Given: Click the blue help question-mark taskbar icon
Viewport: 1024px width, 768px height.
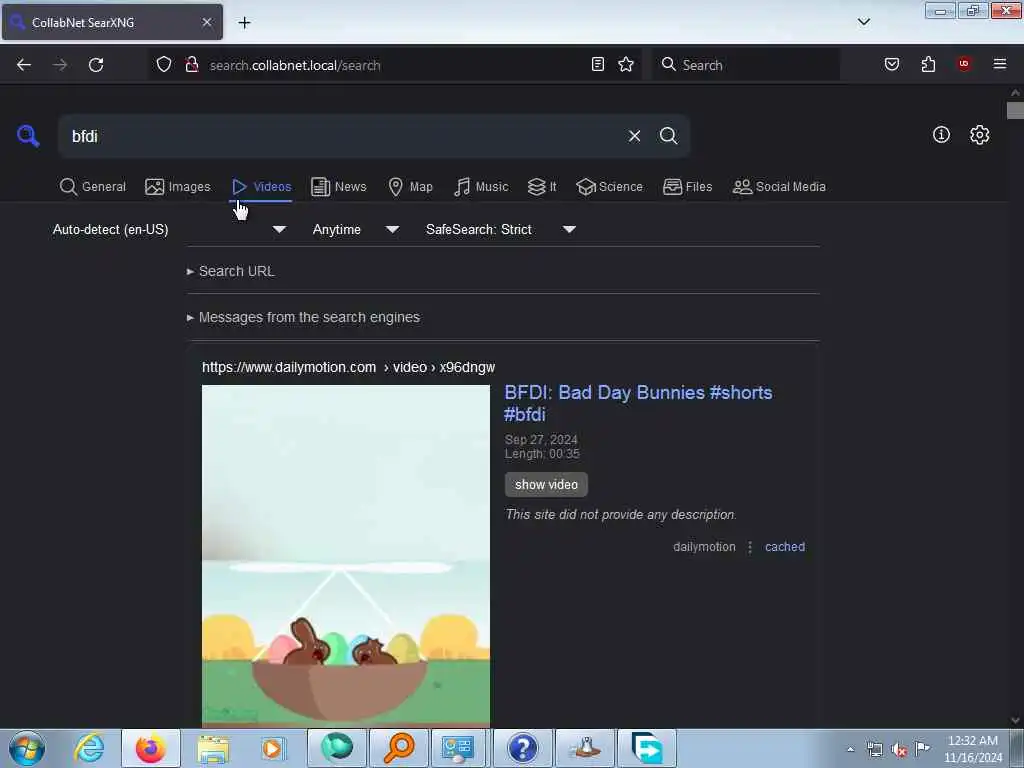Looking at the screenshot, I should point(522,748).
